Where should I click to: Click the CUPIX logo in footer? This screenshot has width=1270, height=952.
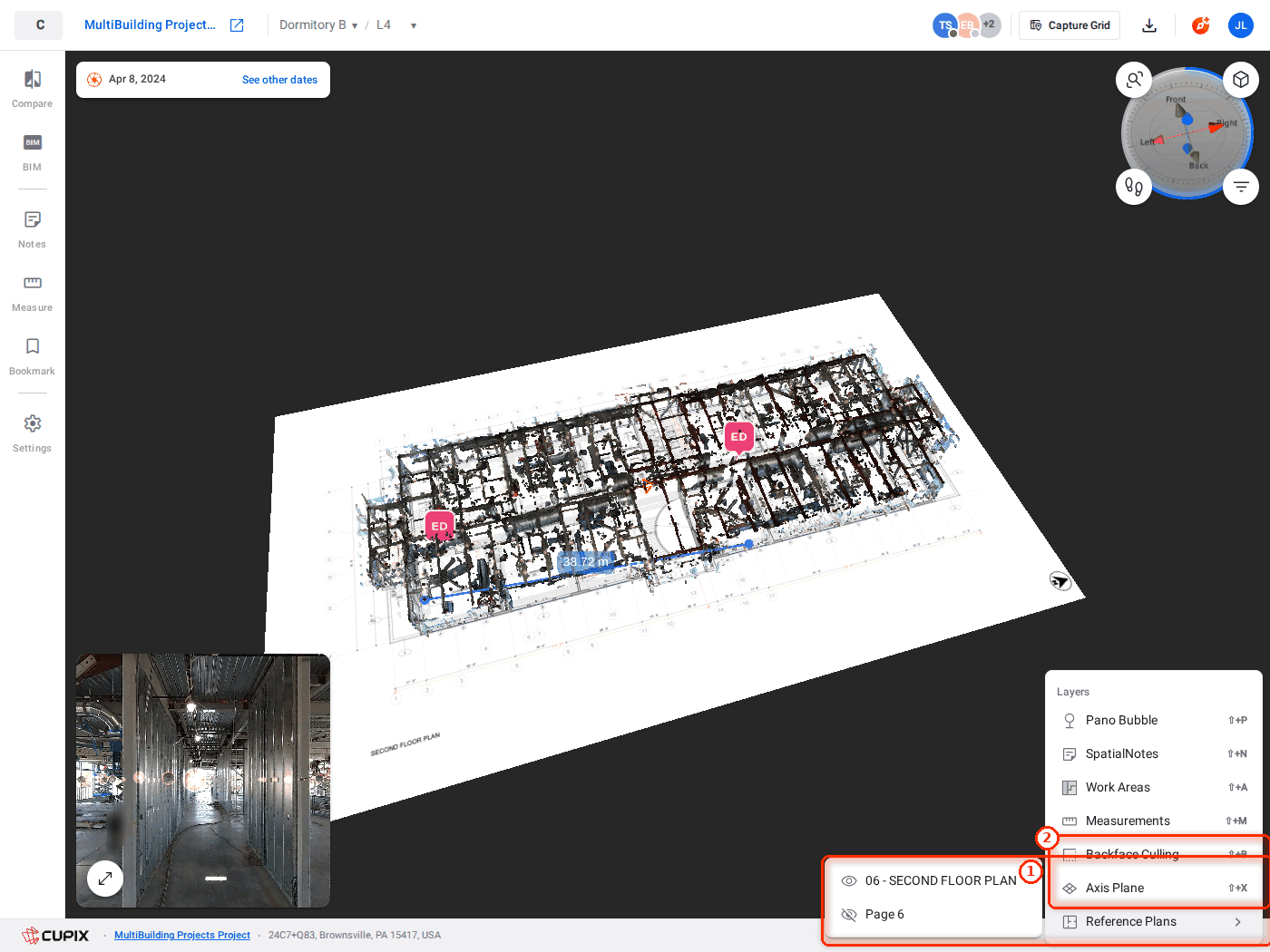pyautogui.click(x=55, y=936)
